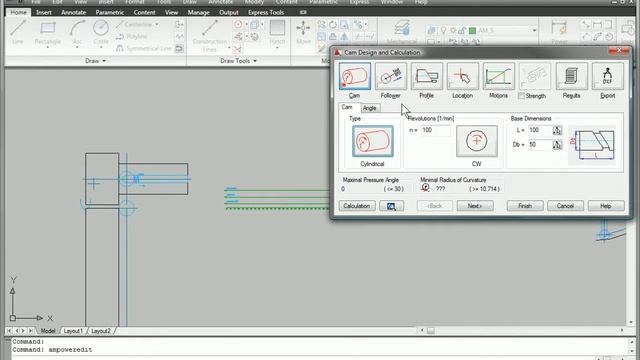The height and width of the screenshot is (360, 640).
Task: Open the Results step icon
Action: tap(571, 76)
